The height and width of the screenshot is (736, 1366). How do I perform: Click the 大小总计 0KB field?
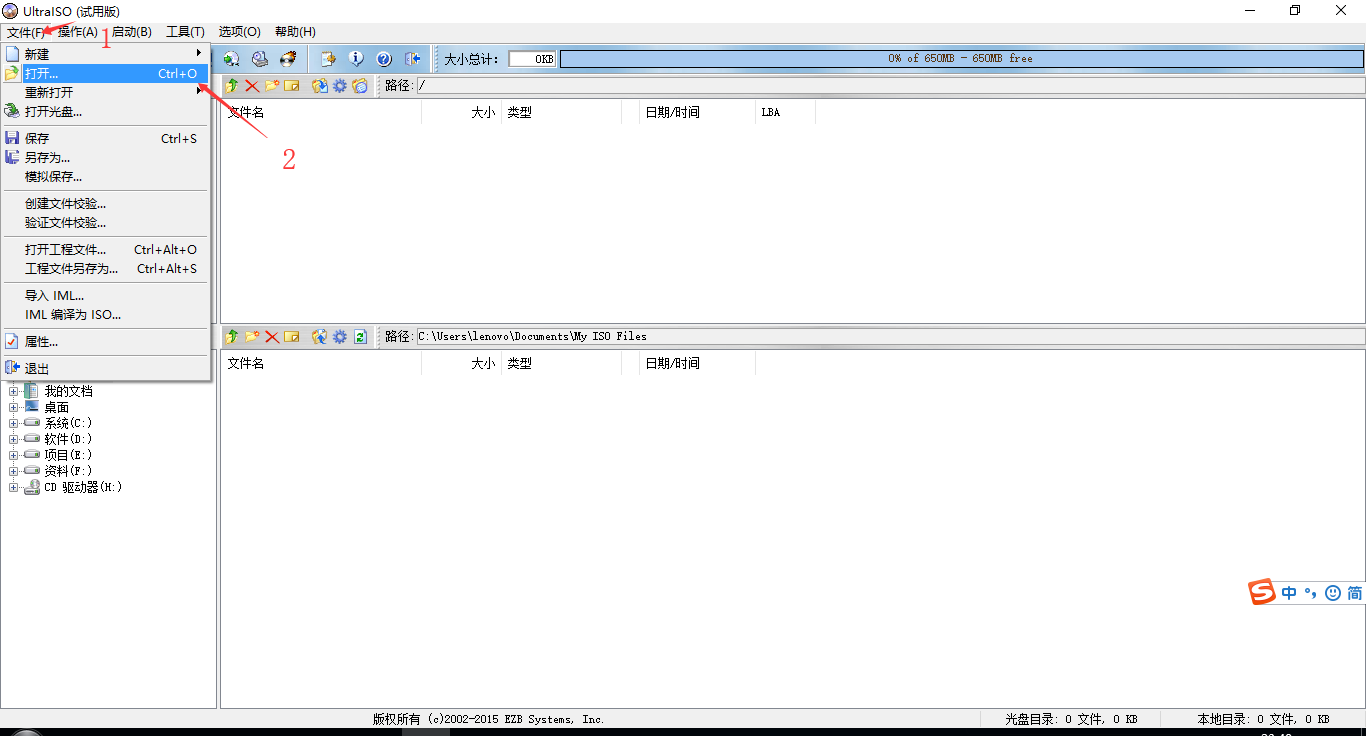point(532,59)
